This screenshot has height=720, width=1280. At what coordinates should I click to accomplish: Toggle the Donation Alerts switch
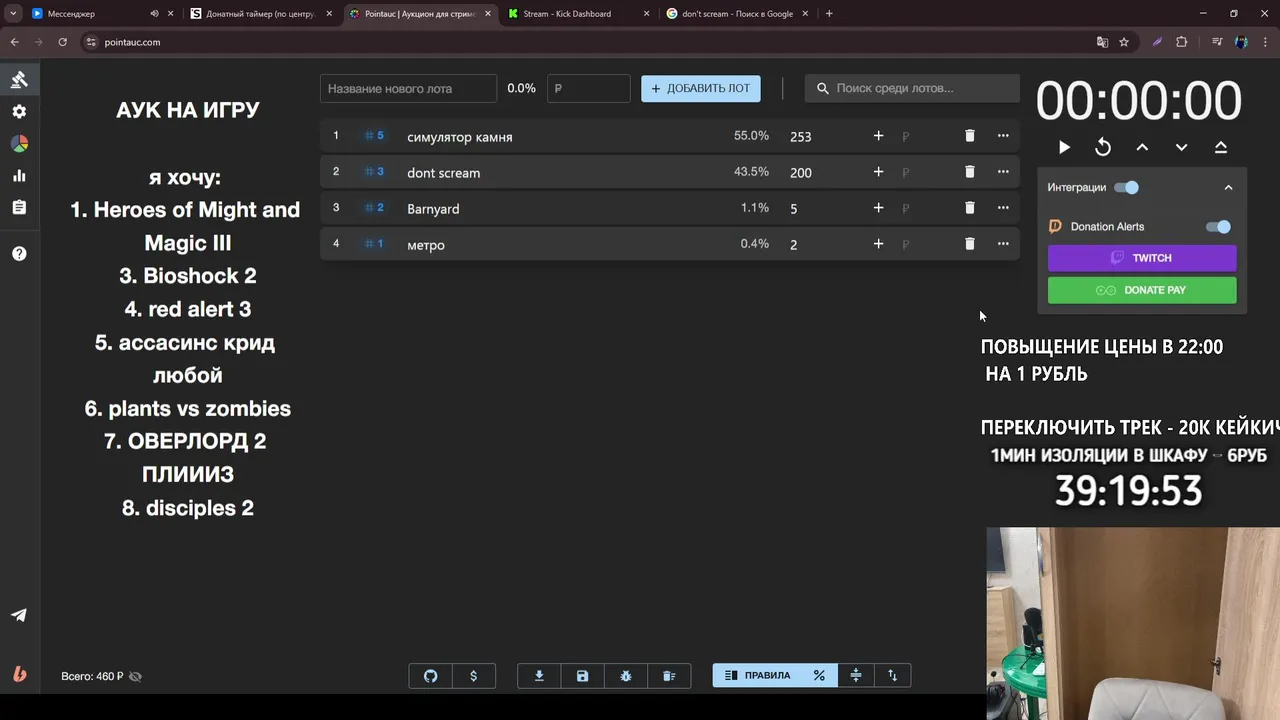click(1219, 227)
